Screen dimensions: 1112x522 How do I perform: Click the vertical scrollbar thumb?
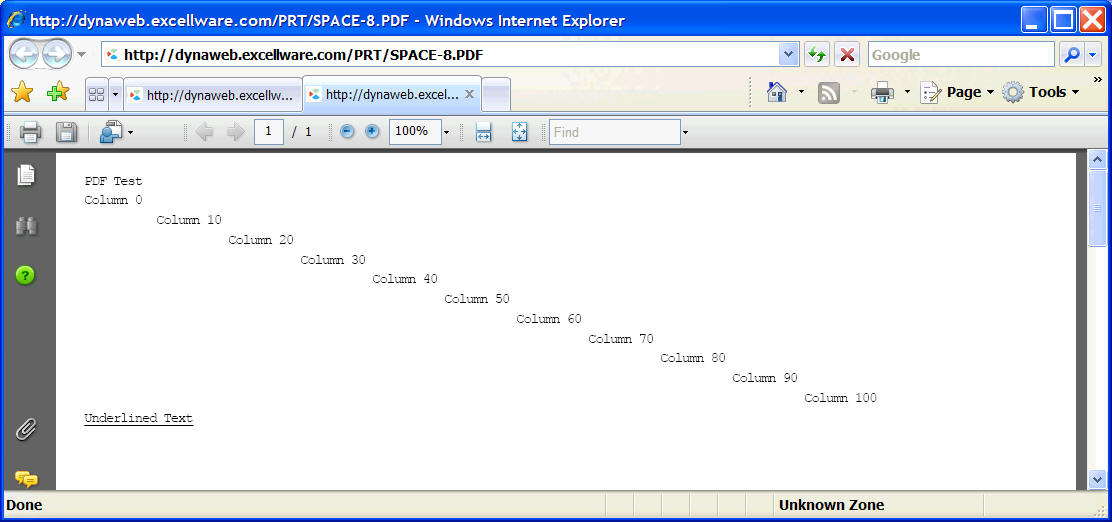(1097, 208)
